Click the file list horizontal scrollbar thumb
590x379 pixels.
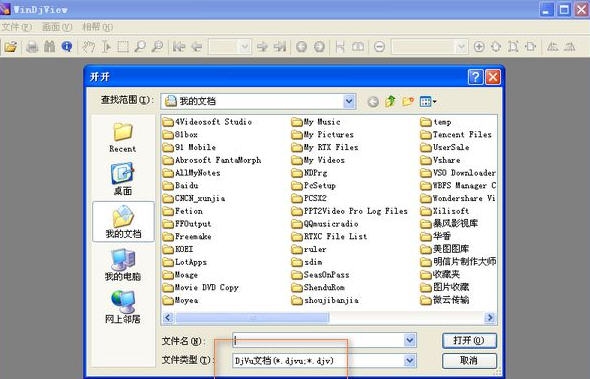coord(252,318)
